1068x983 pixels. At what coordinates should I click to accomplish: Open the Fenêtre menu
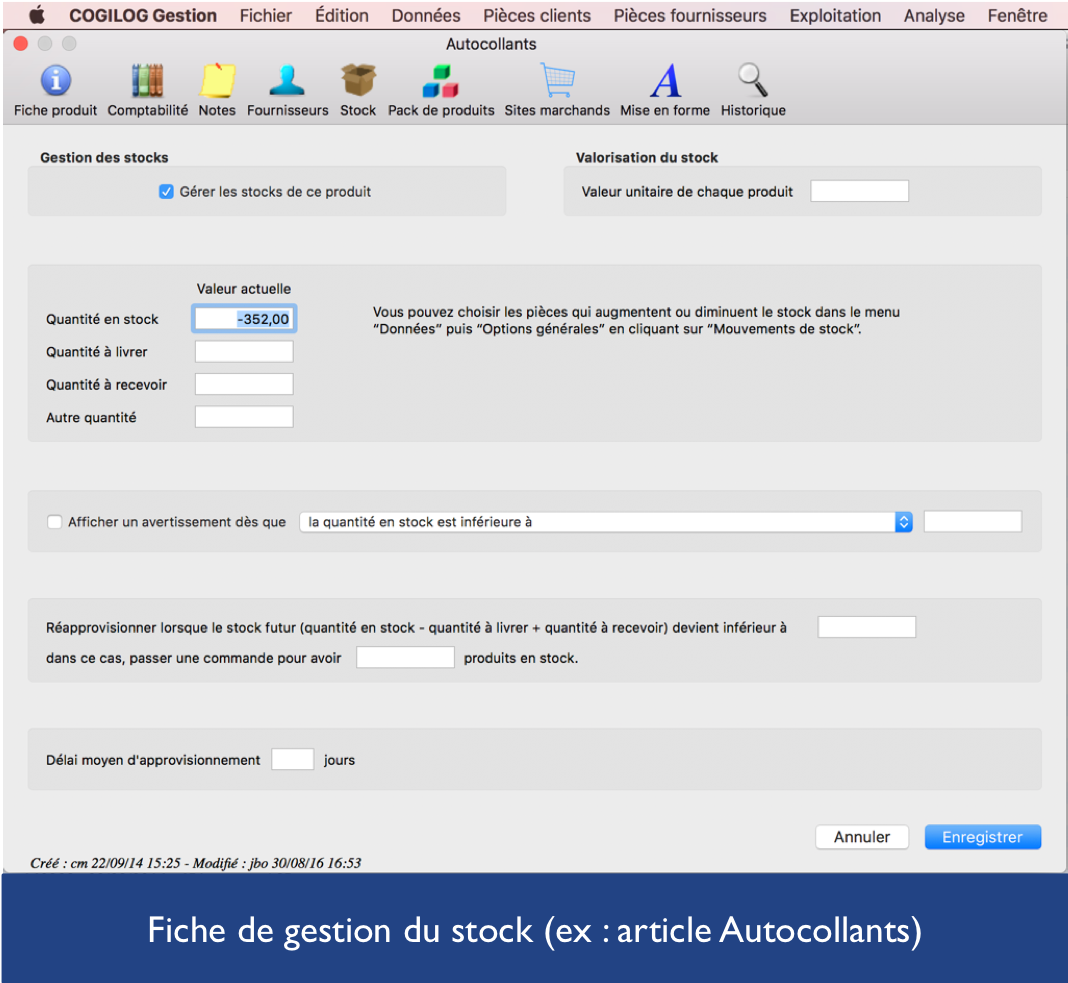point(1018,15)
